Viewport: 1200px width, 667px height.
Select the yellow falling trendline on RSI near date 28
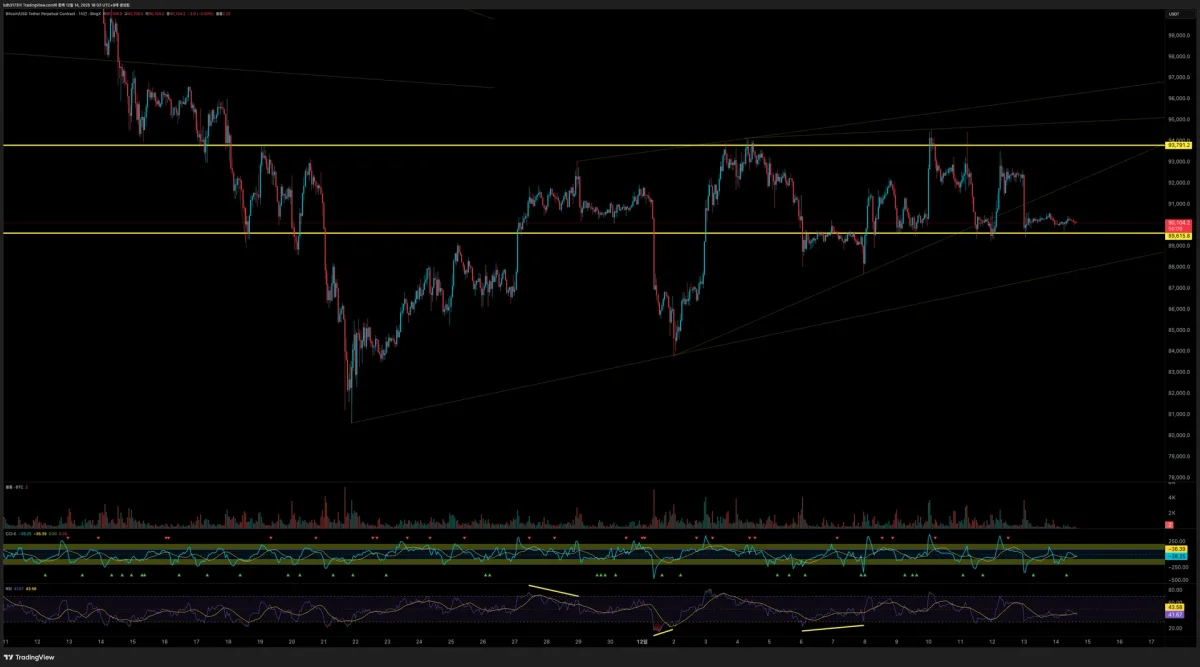pyautogui.click(x=554, y=590)
